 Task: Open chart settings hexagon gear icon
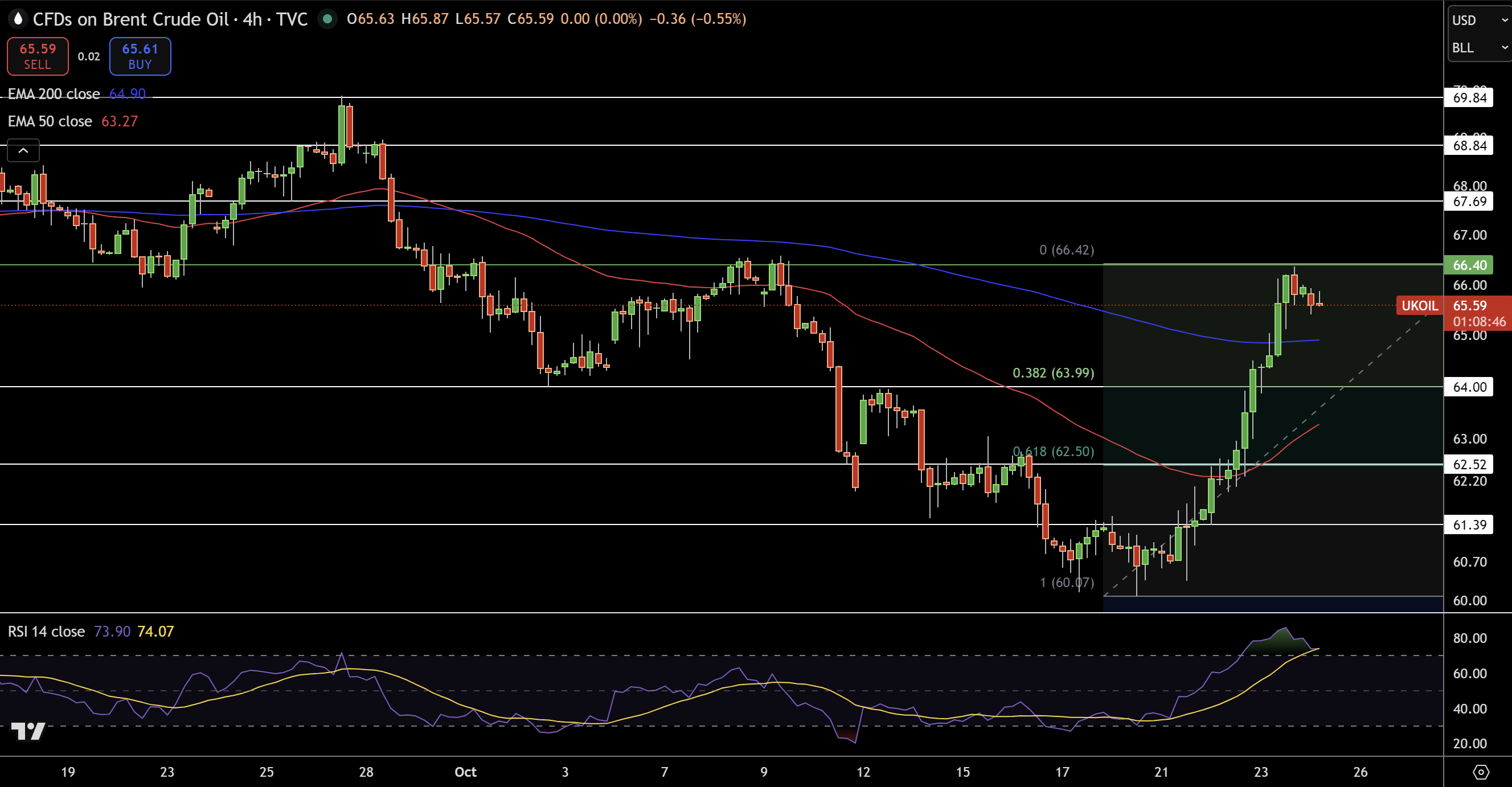coord(1481,772)
